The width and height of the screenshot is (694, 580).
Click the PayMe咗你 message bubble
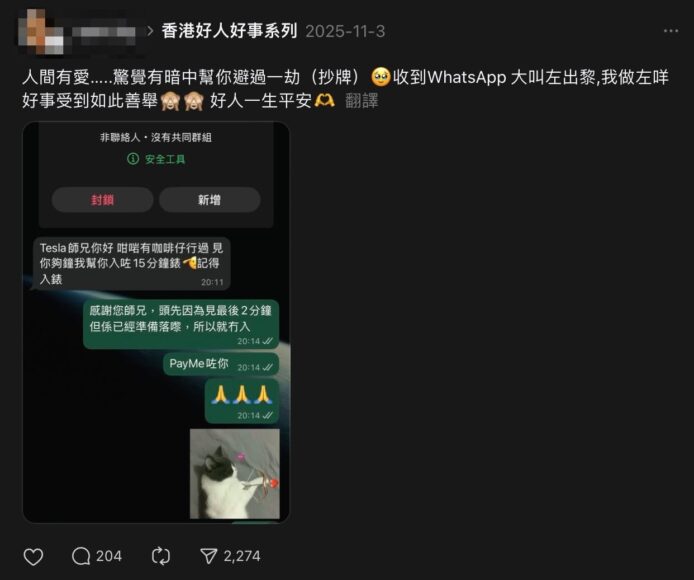pyautogui.click(x=221, y=364)
